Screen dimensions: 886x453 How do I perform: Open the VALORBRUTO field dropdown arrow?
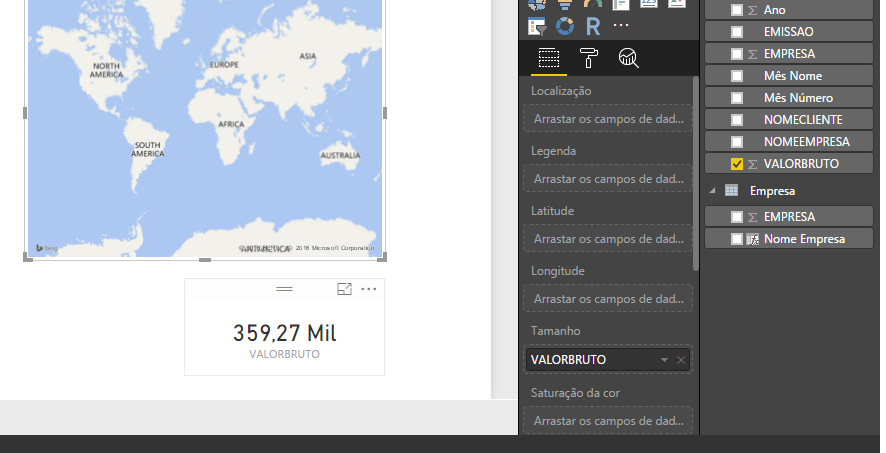[664, 360]
